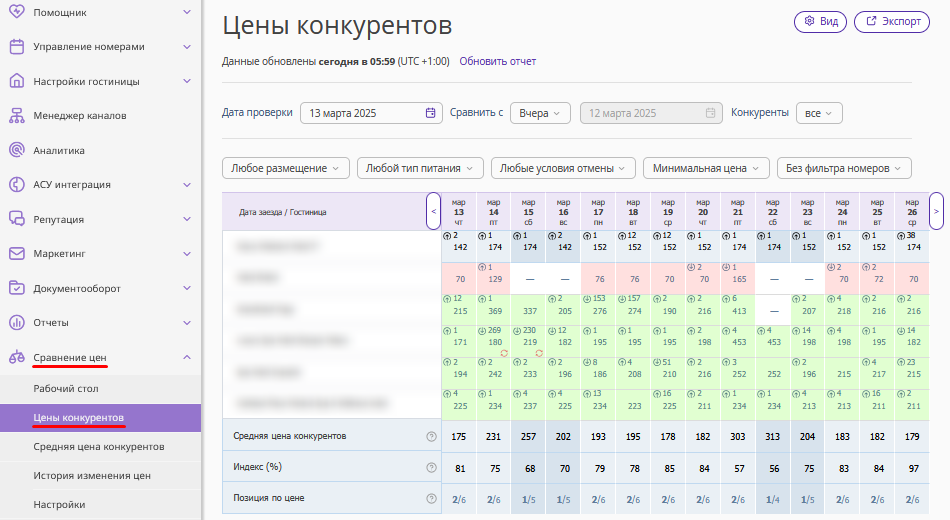Select the мар 15 сб column header
The image size is (950, 520).
tap(528, 212)
